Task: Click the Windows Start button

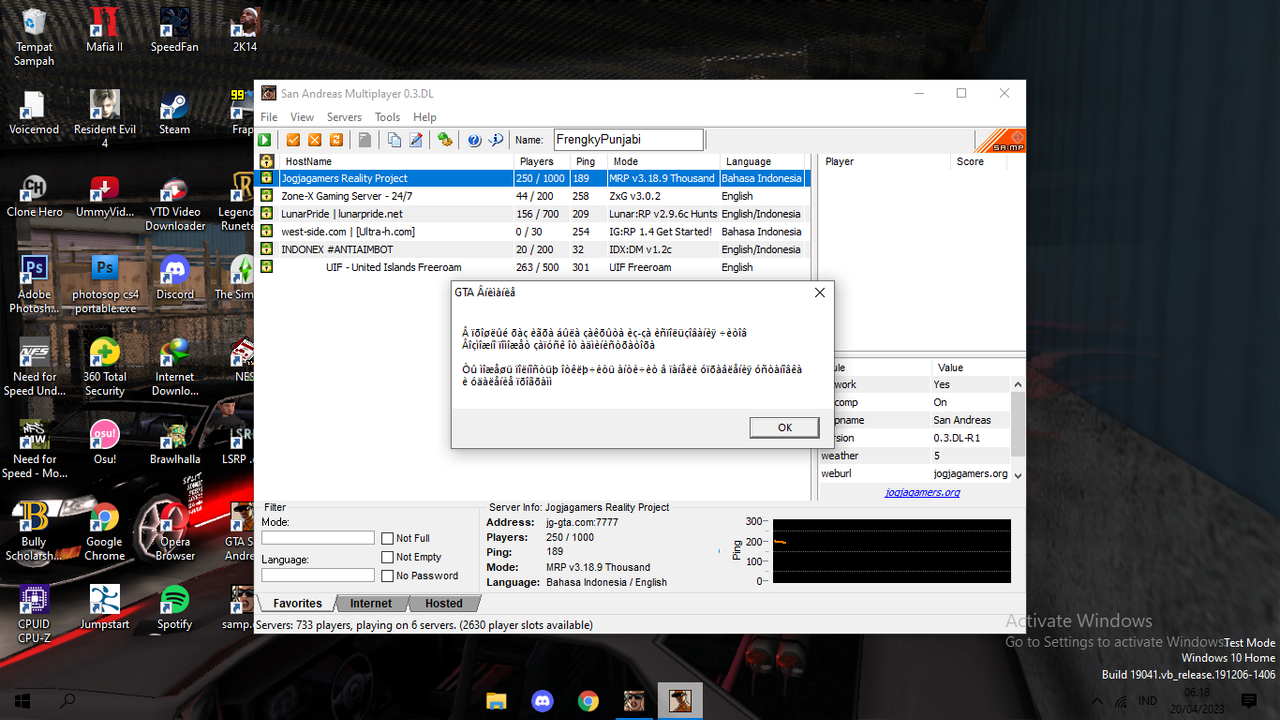Action: [x=22, y=700]
